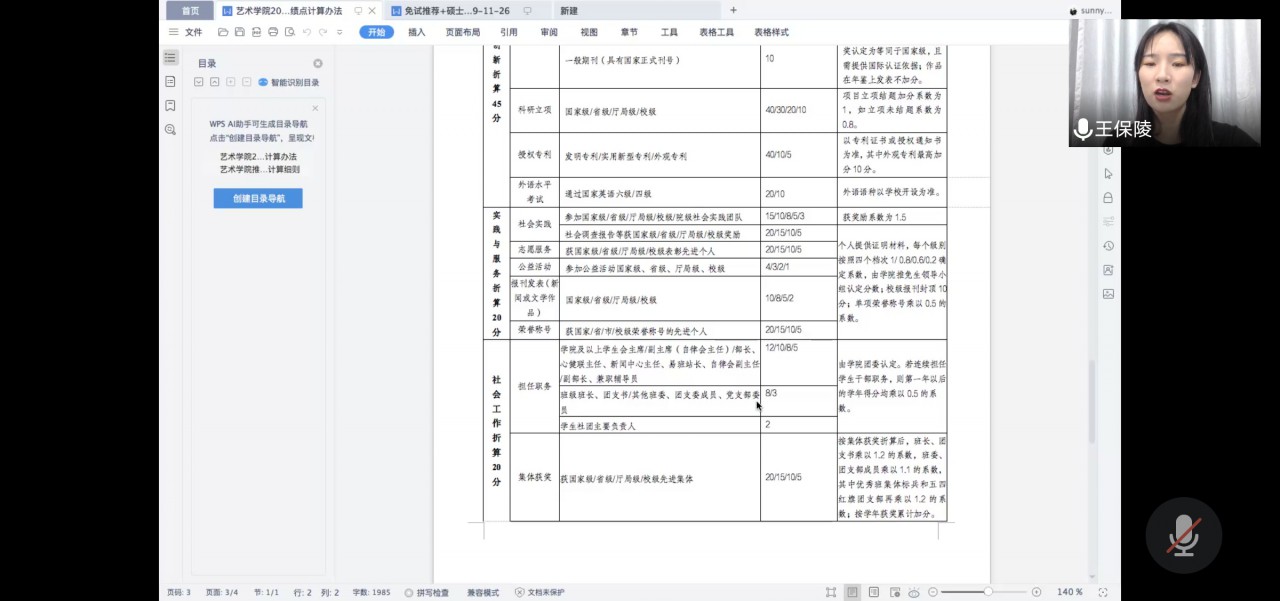This screenshot has height=601, width=1280.
Task: Click the 创建目录导航 button
Action: (x=258, y=198)
